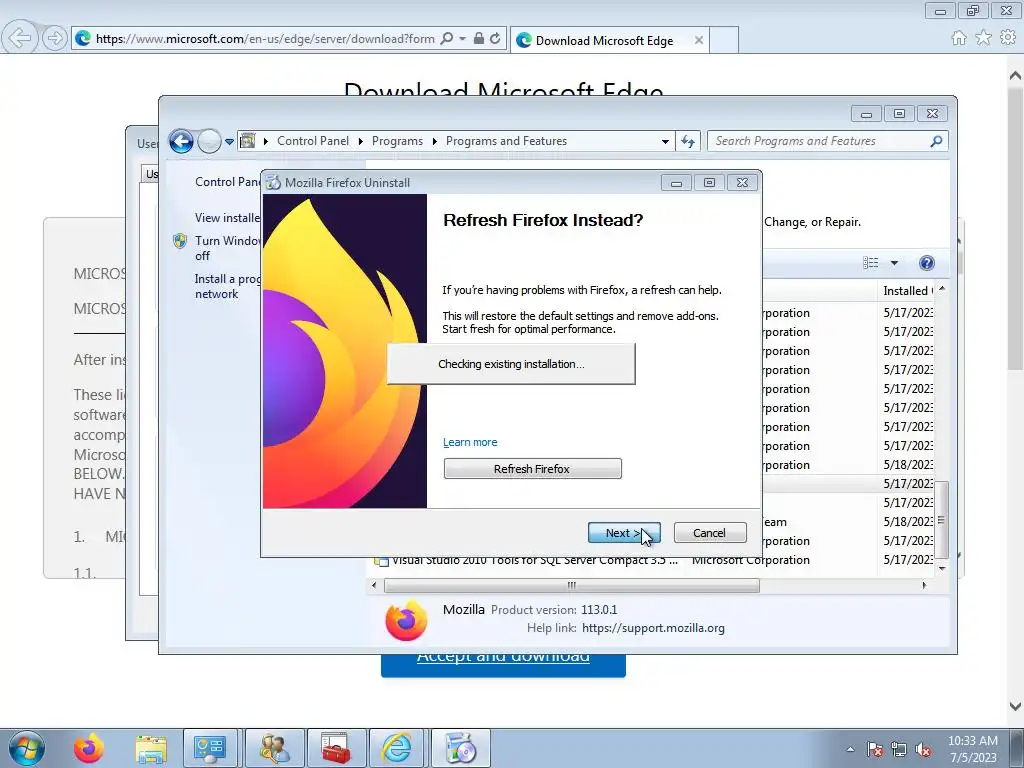This screenshot has height=768, width=1024.
Task: Open Windows Explorer from taskbar
Action: point(151,748)
